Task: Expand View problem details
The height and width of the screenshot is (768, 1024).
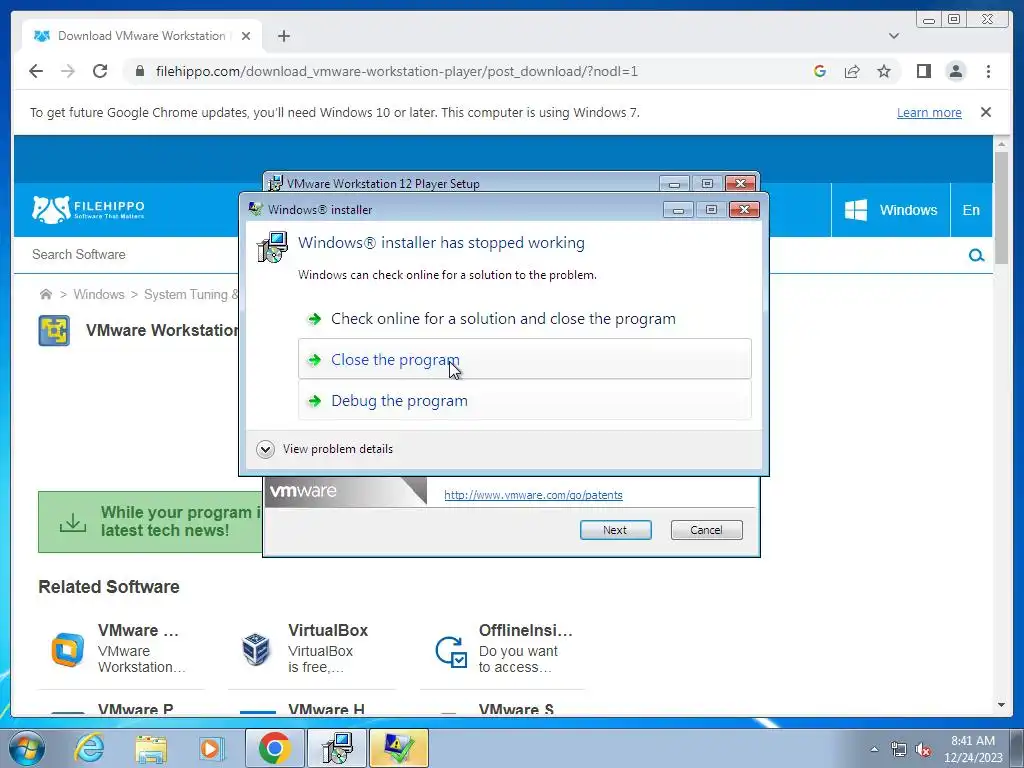Action: click(x=325, y=449)
